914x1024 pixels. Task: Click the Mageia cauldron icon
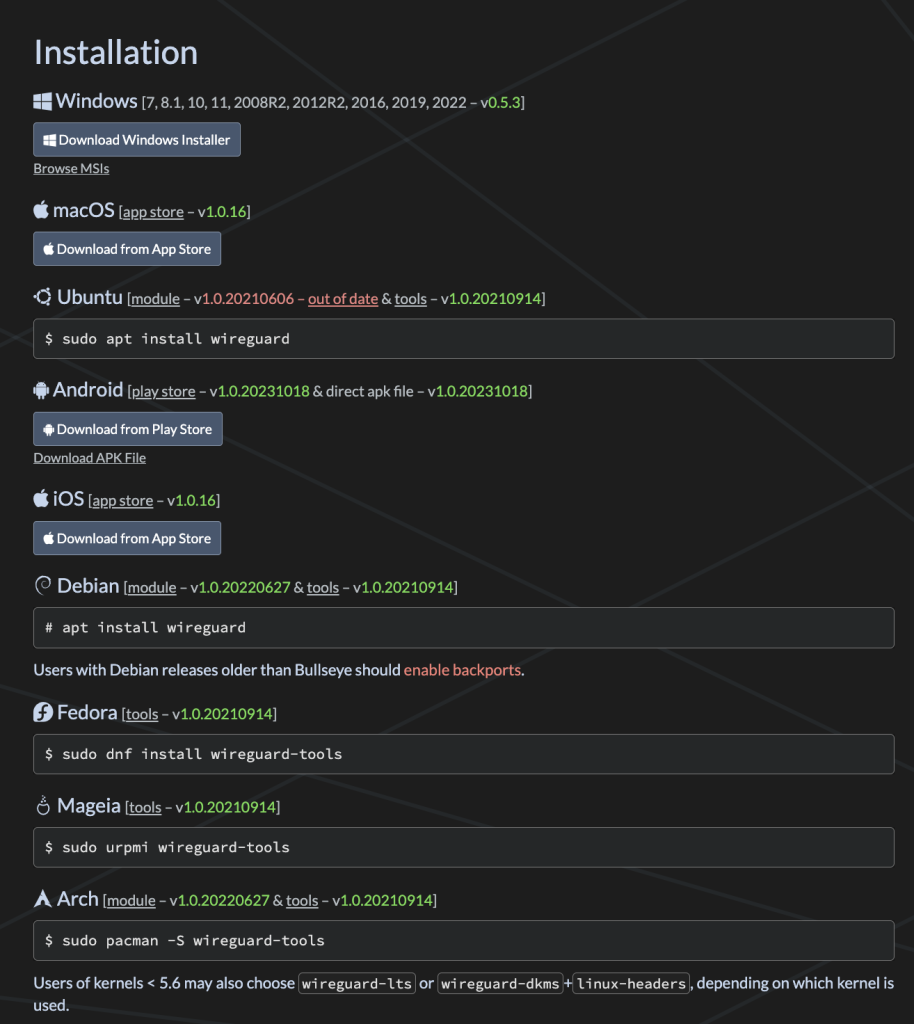[x=43, y=806]
